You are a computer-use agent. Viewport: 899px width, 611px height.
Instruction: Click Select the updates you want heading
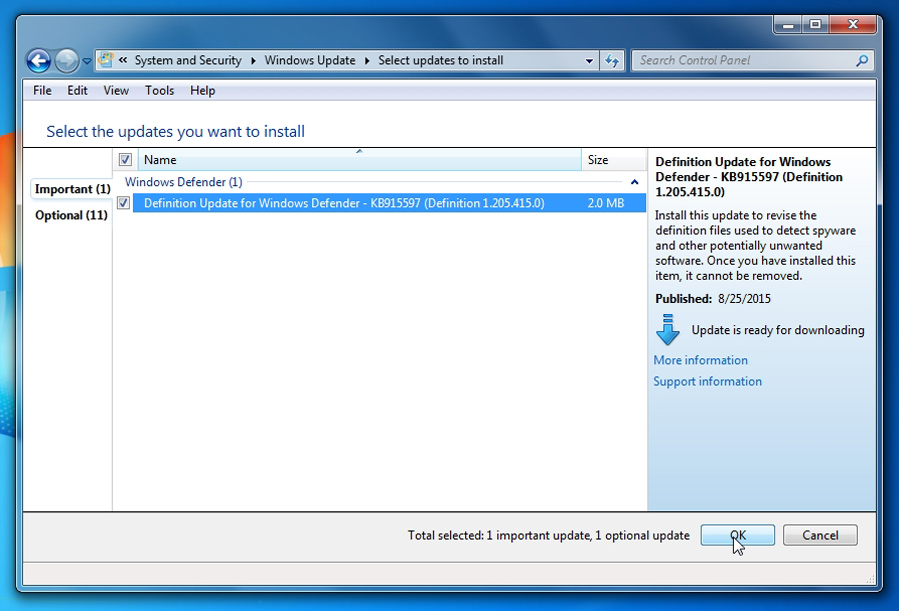coord(175,131)
